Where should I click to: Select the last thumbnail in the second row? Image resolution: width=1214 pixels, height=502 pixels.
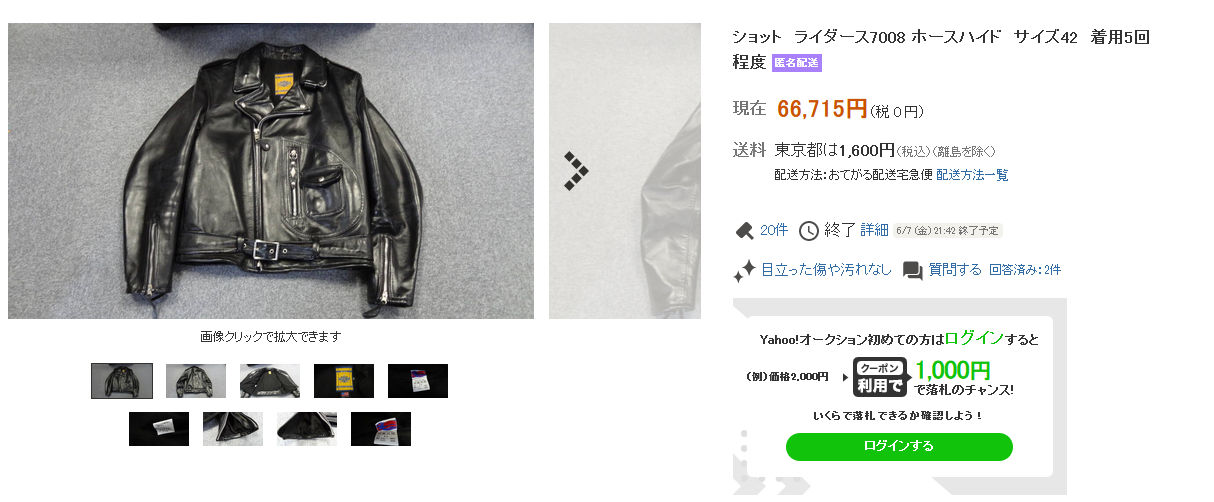point(381,429)
